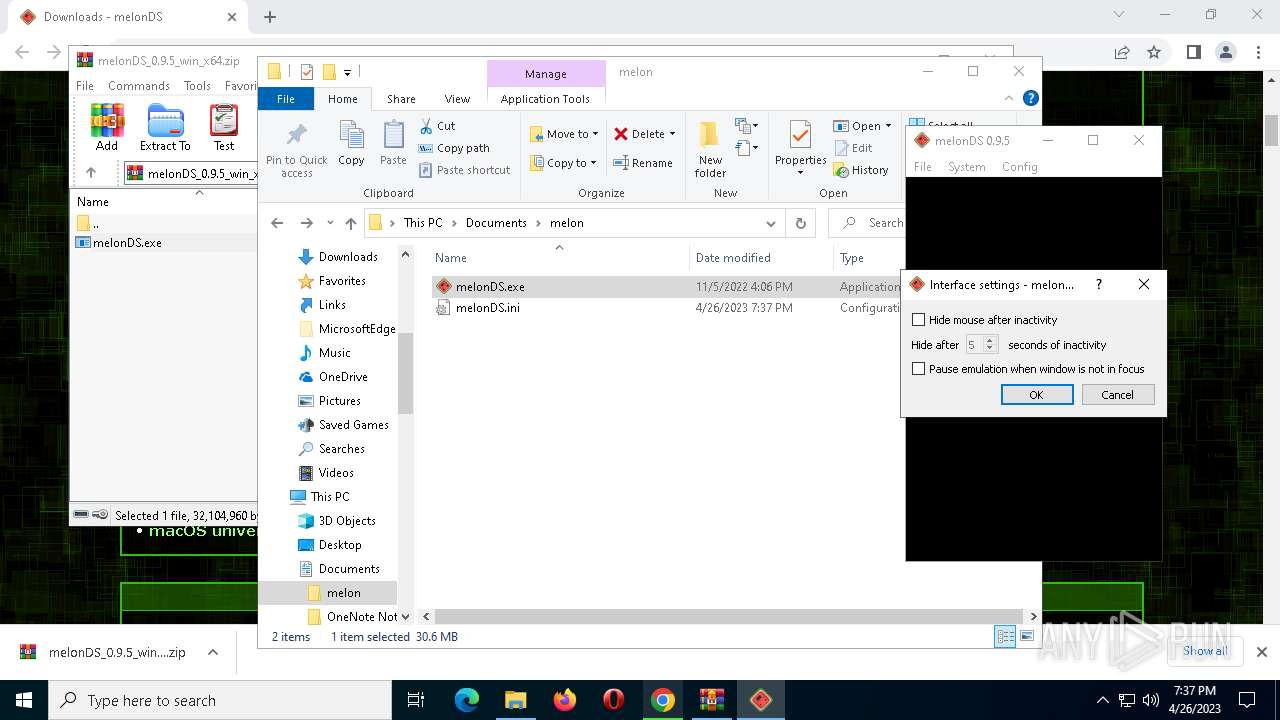This screenshot has width=1280, height=720.
Task: Click Rename in the Organize group
Action: pyautogui.click(x=643, y=163)
